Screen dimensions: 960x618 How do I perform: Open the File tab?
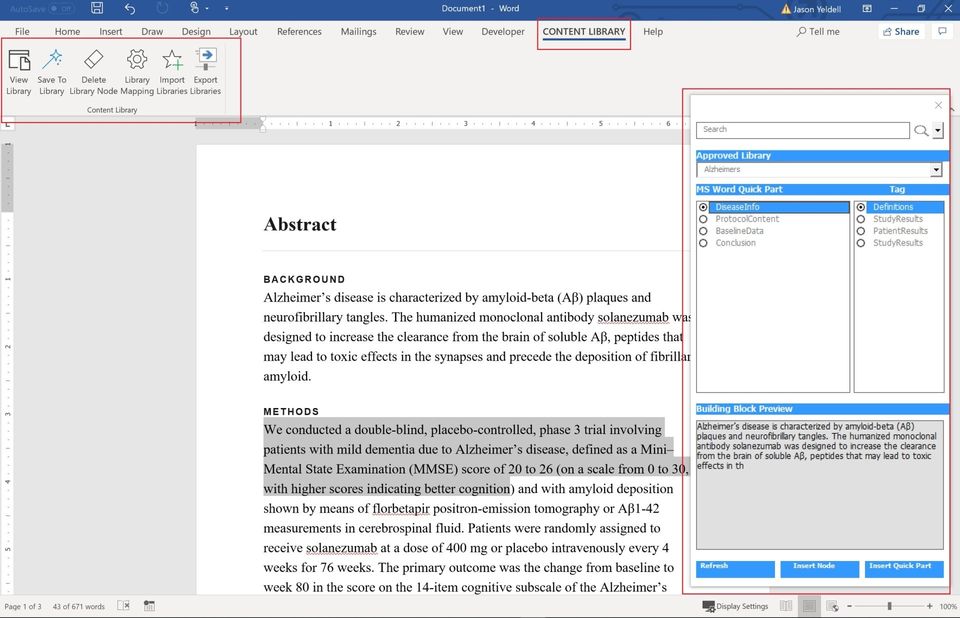point(22,31)
